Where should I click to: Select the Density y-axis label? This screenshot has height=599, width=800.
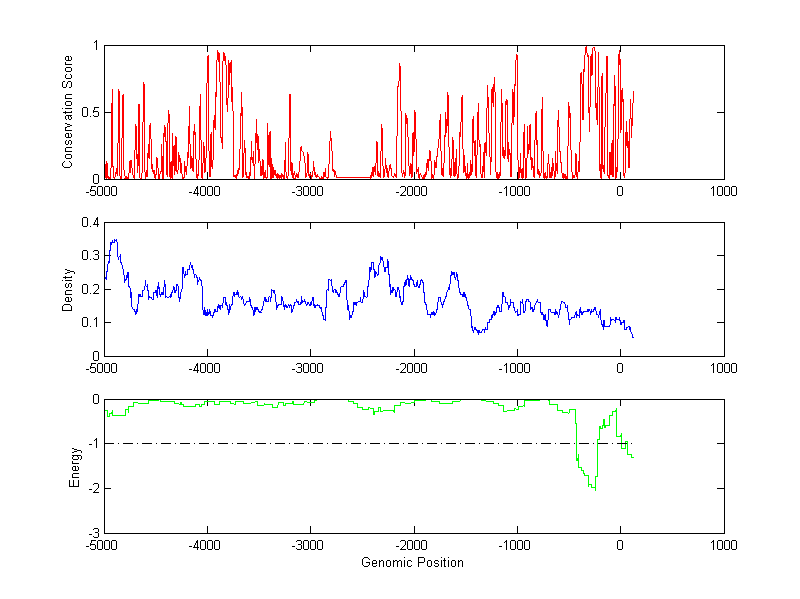coord(67,289)
